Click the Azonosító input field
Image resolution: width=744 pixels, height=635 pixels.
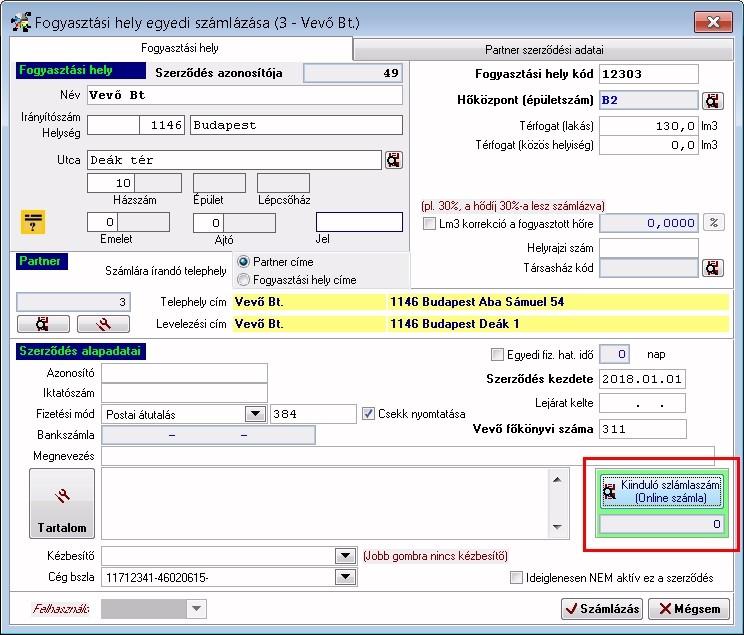click(184, 373)
